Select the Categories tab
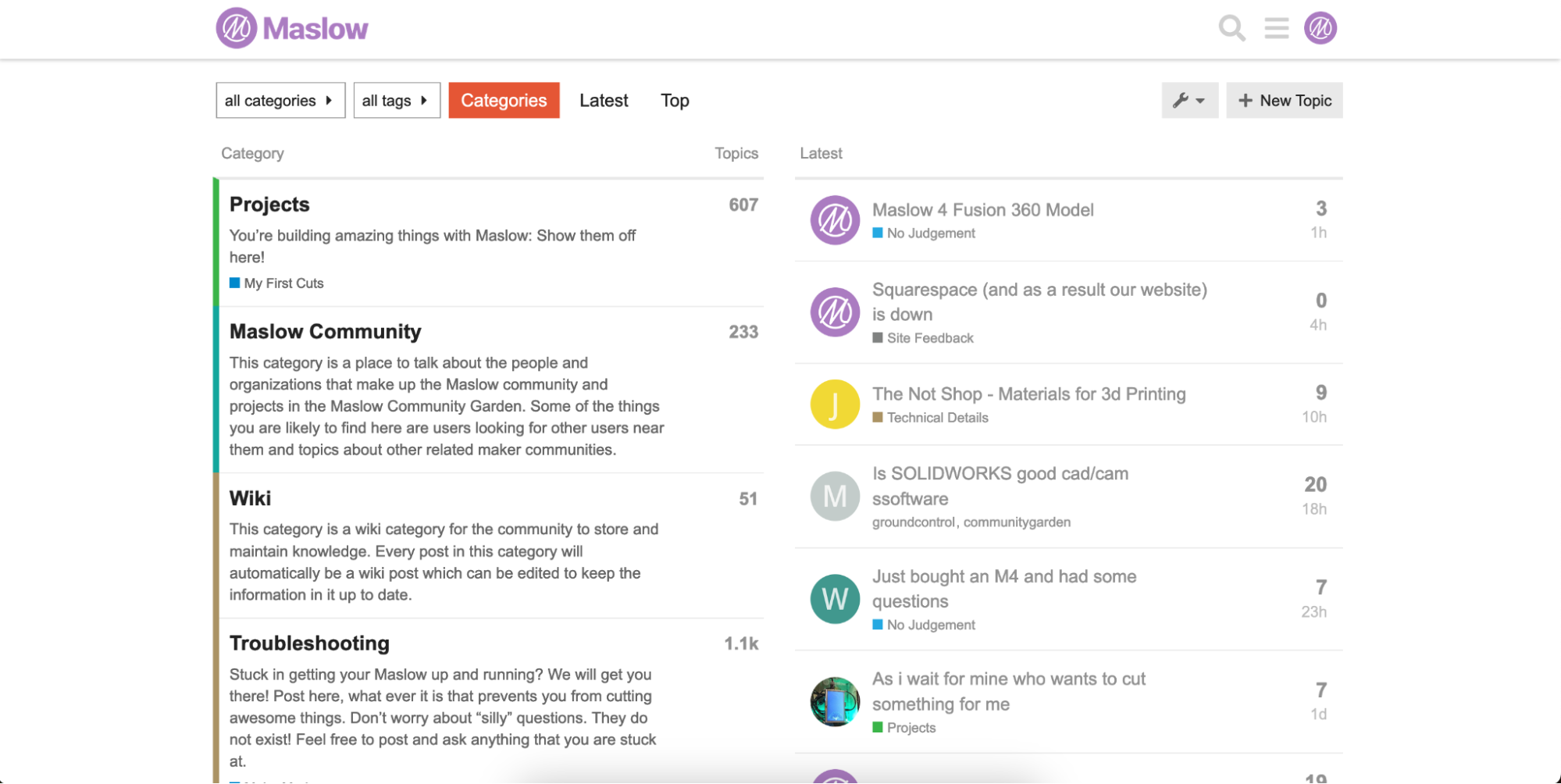The image size is (1561, 784). pos(504,101)
